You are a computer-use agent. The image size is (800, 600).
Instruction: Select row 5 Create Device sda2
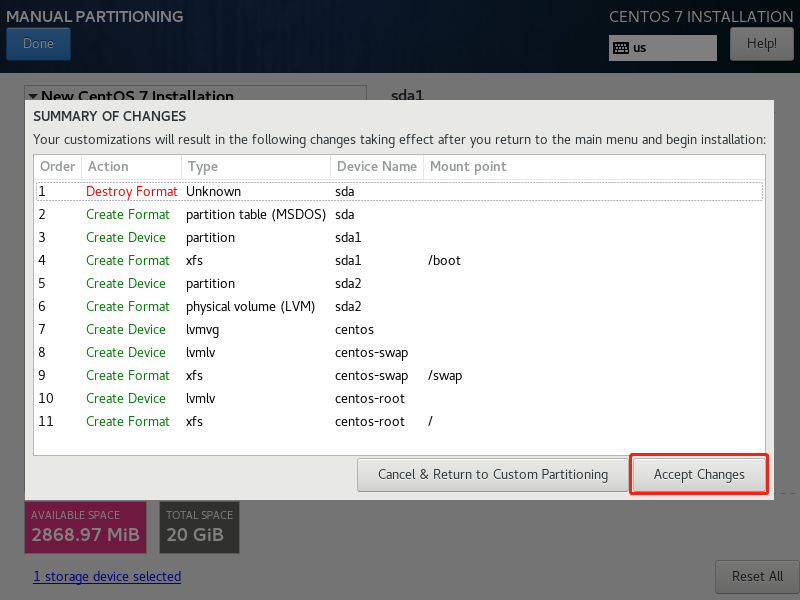pyautogui.click(x=399, y=283)
